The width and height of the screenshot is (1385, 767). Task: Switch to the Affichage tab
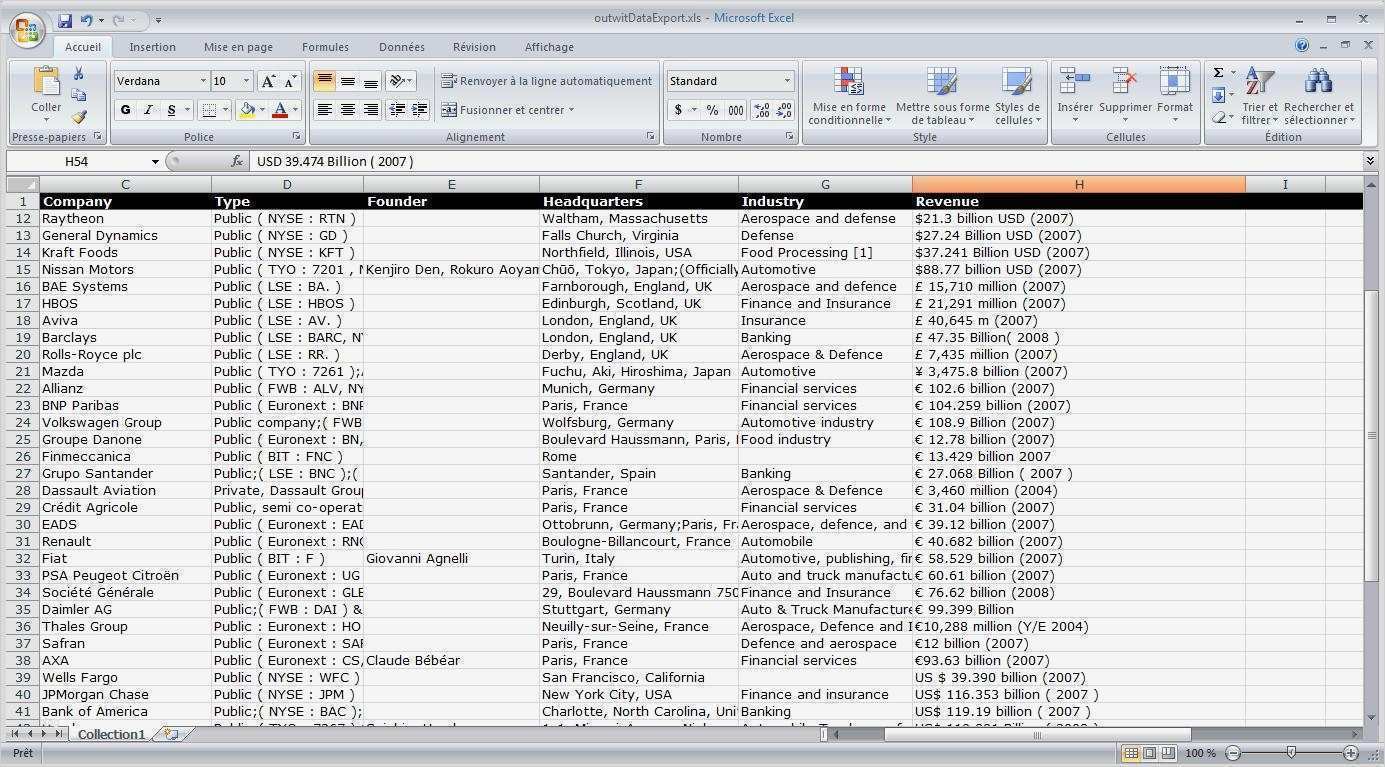tap(549, 47)
